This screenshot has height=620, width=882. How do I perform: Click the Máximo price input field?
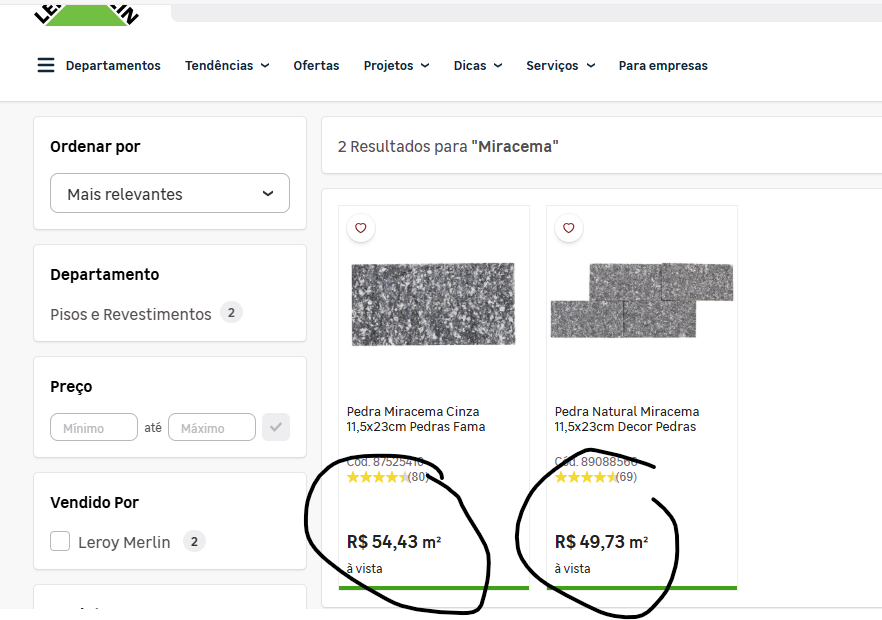[212, 428]
